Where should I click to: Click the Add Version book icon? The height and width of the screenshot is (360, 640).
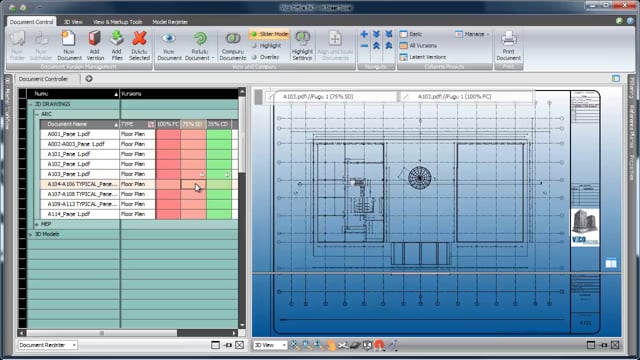(94, 39)
